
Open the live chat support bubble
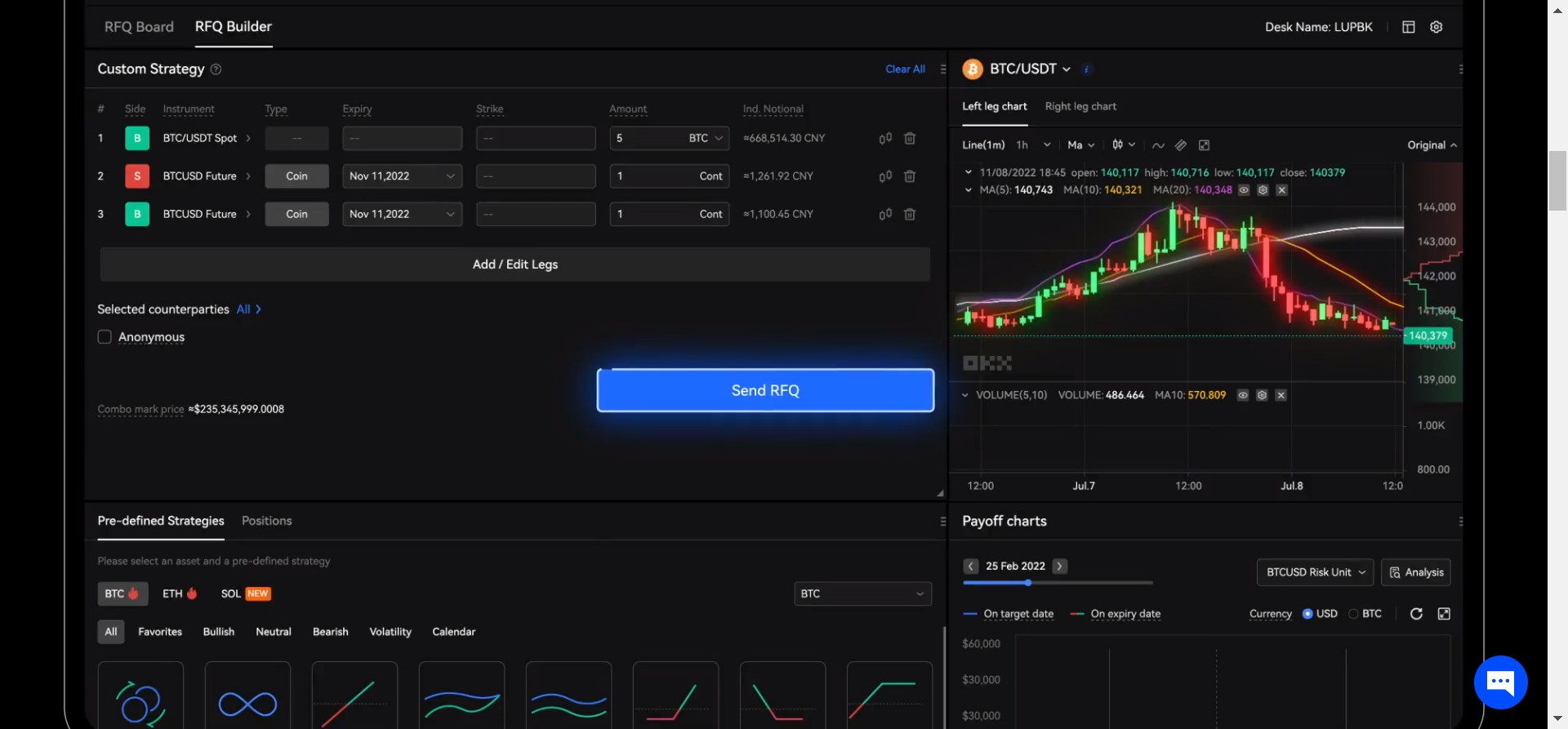pos(1500,682)
